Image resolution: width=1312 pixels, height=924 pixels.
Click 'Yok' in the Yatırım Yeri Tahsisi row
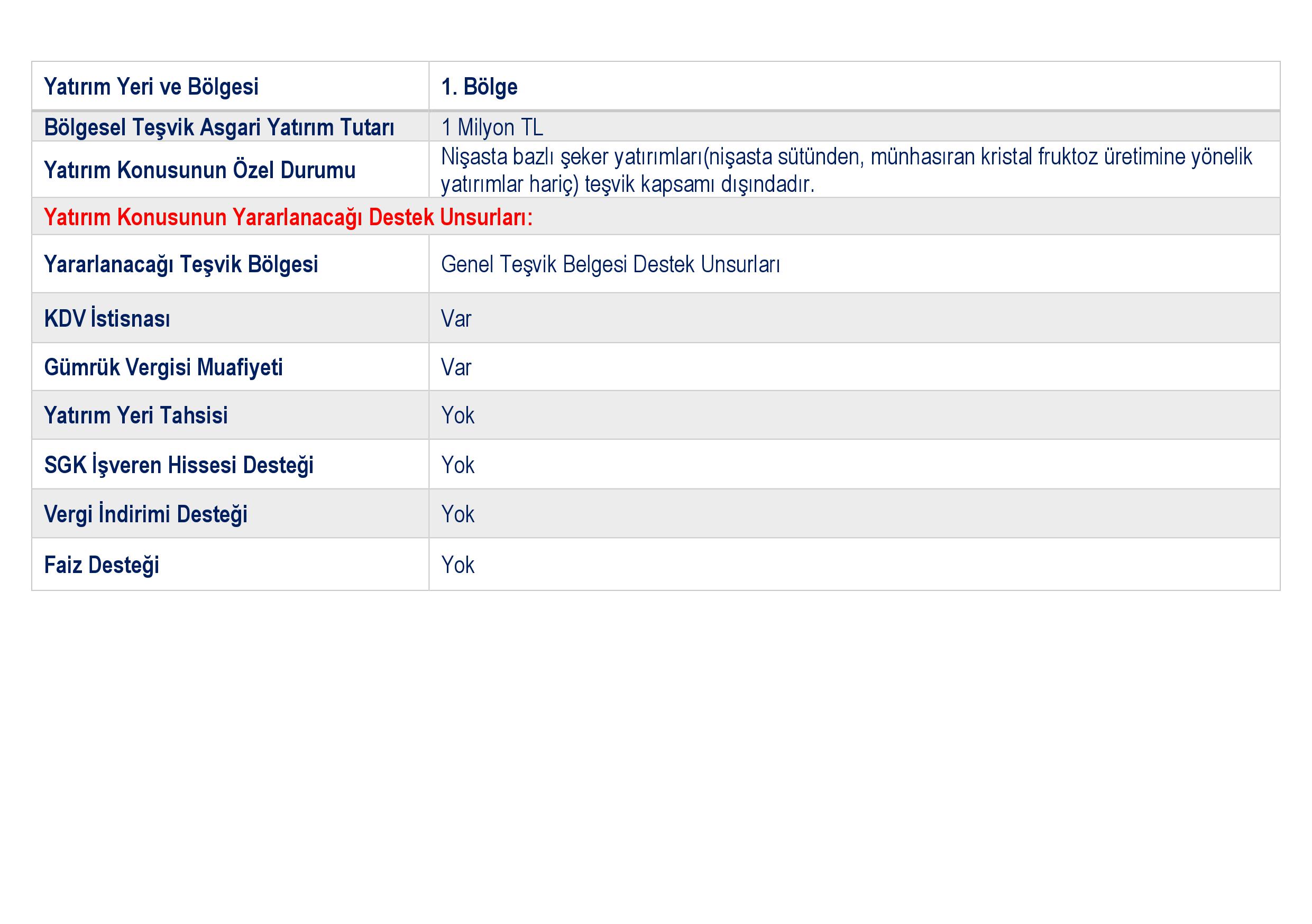(x=458, y=415)
